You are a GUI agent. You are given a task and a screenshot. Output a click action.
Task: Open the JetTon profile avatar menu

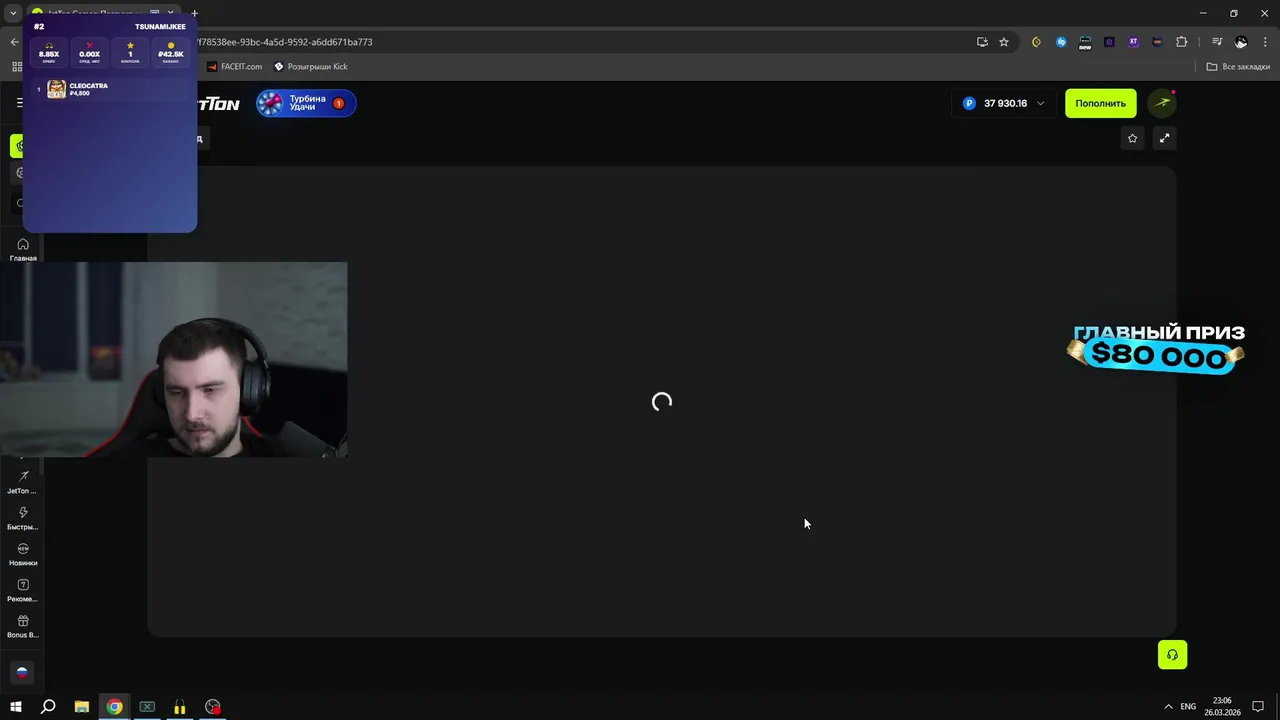tap(1161, 103)
